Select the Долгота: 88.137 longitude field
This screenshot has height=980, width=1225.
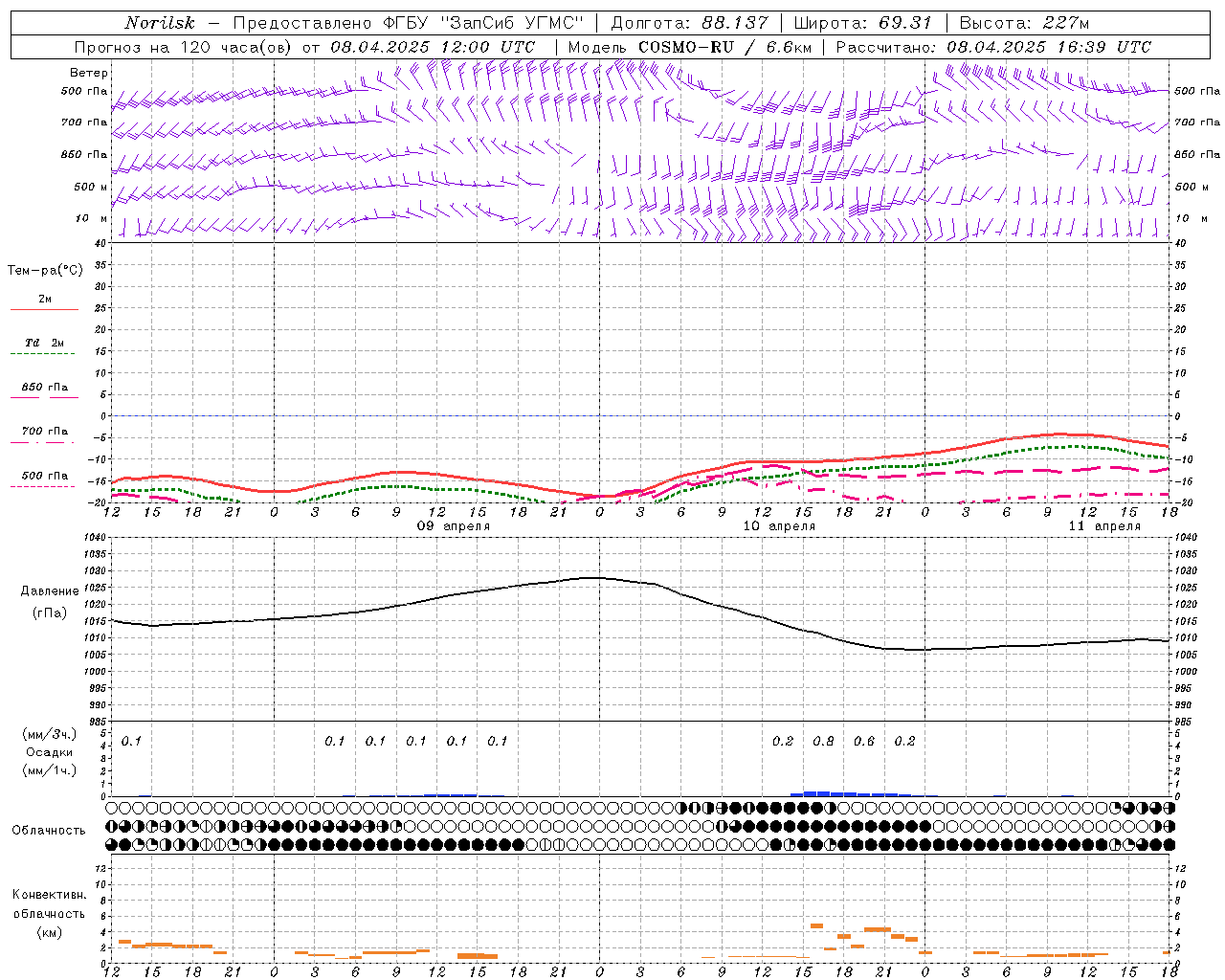(689, 23)
